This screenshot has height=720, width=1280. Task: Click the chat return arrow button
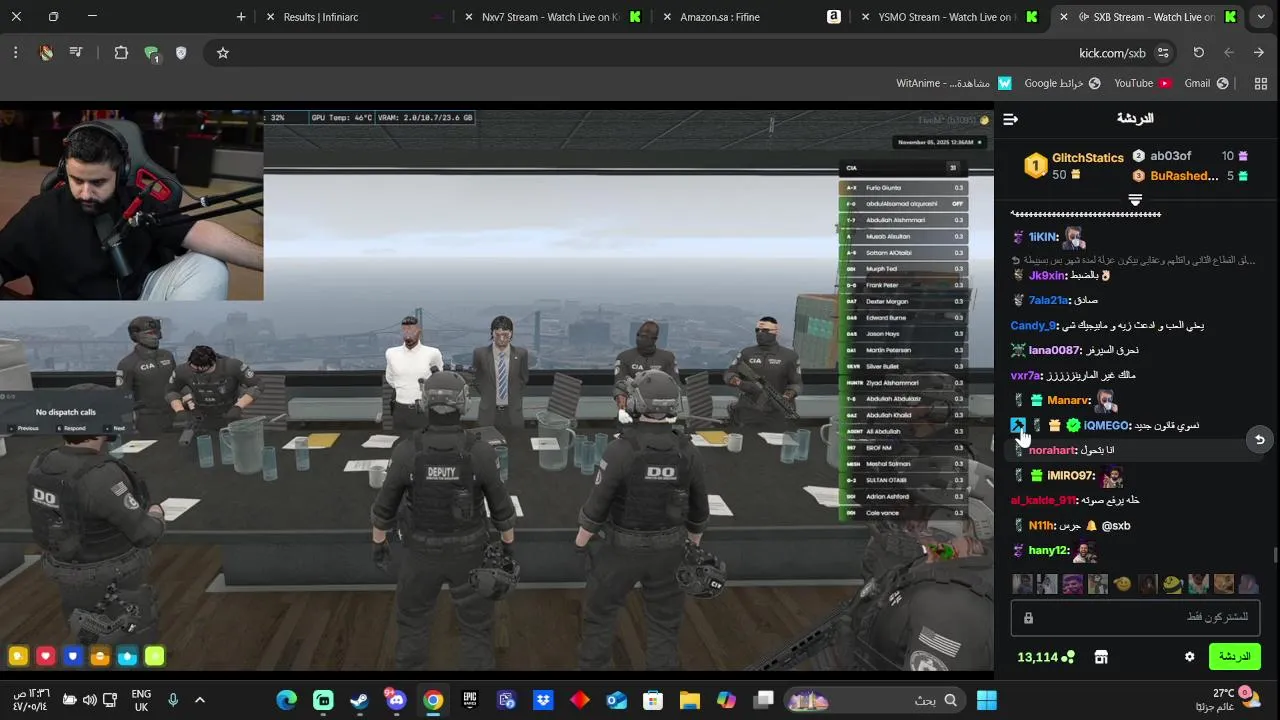(x=1260, y=439)
